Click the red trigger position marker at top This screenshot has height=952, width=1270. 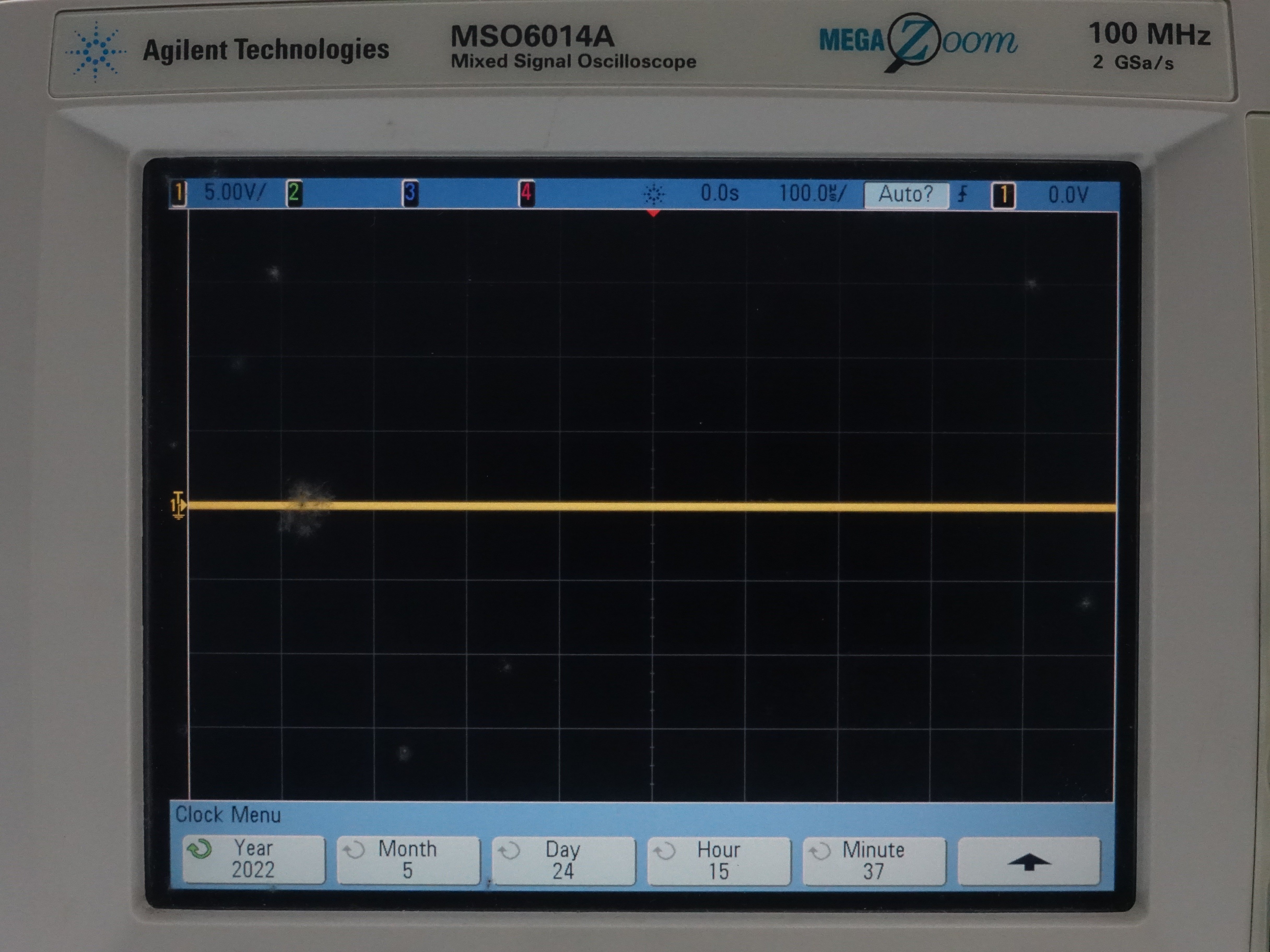[x=653, y=213]
